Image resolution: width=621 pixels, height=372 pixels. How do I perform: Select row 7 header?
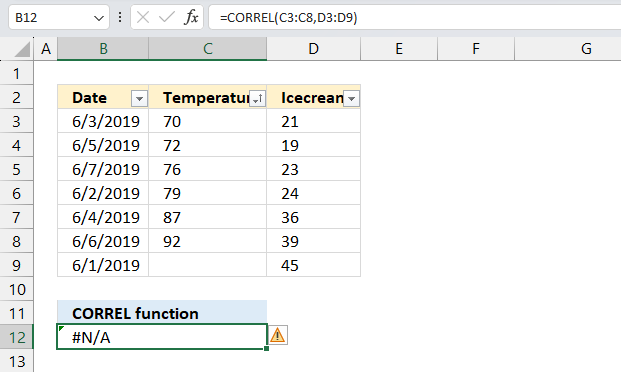[x=16, y=217]
